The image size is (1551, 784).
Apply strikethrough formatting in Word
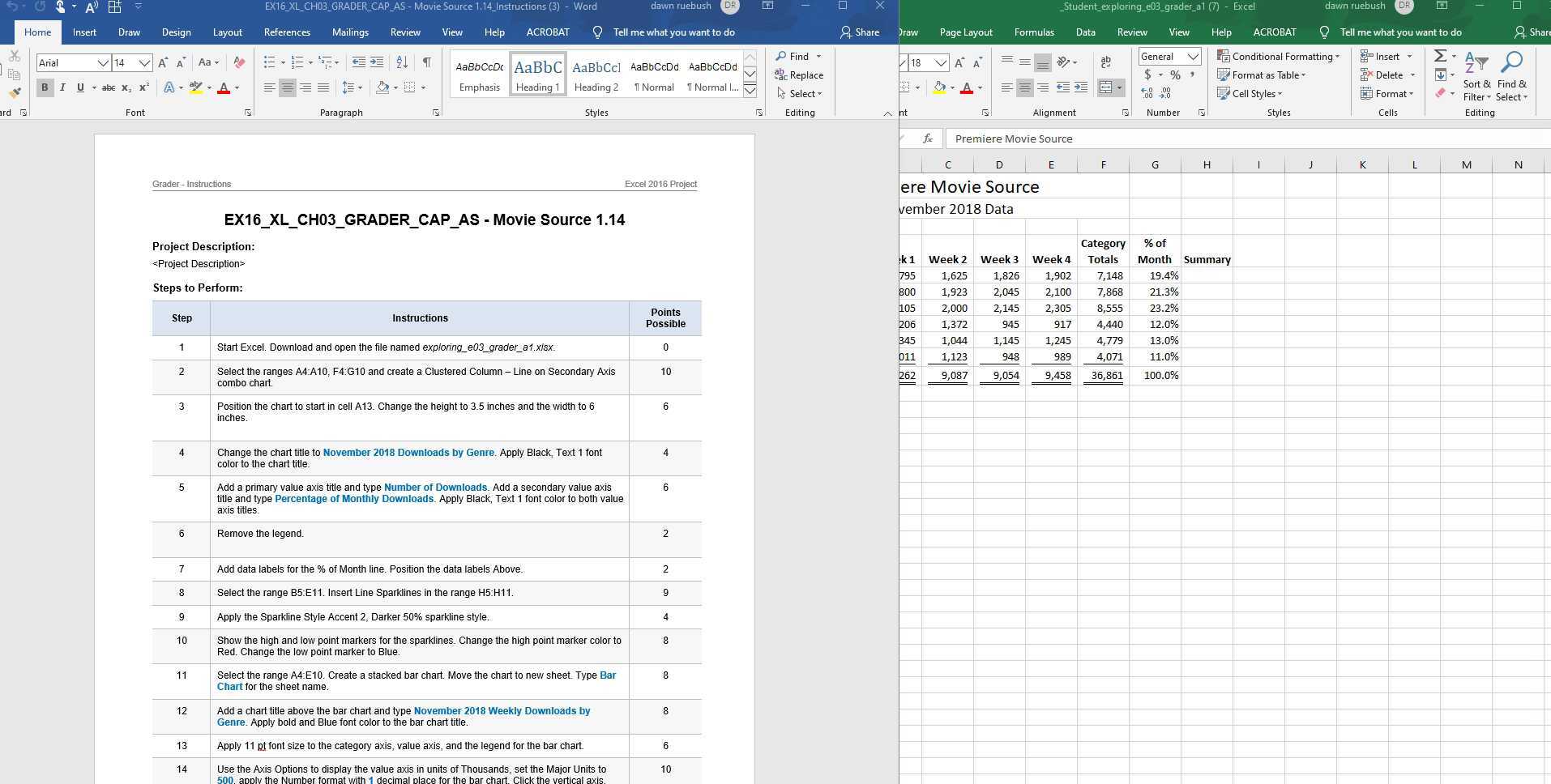point(108,87)
